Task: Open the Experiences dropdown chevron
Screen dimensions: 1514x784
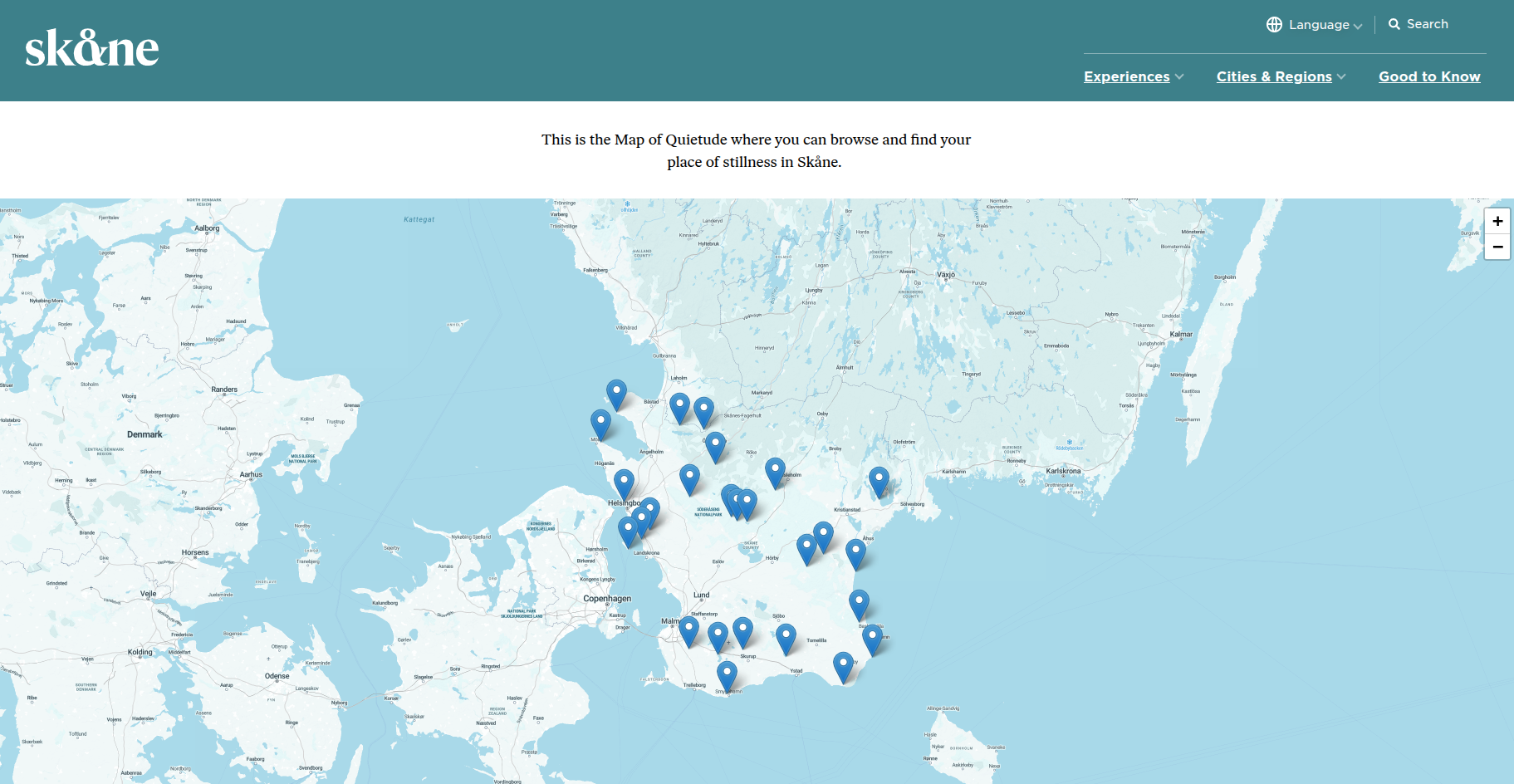Action: [1181, 77]
